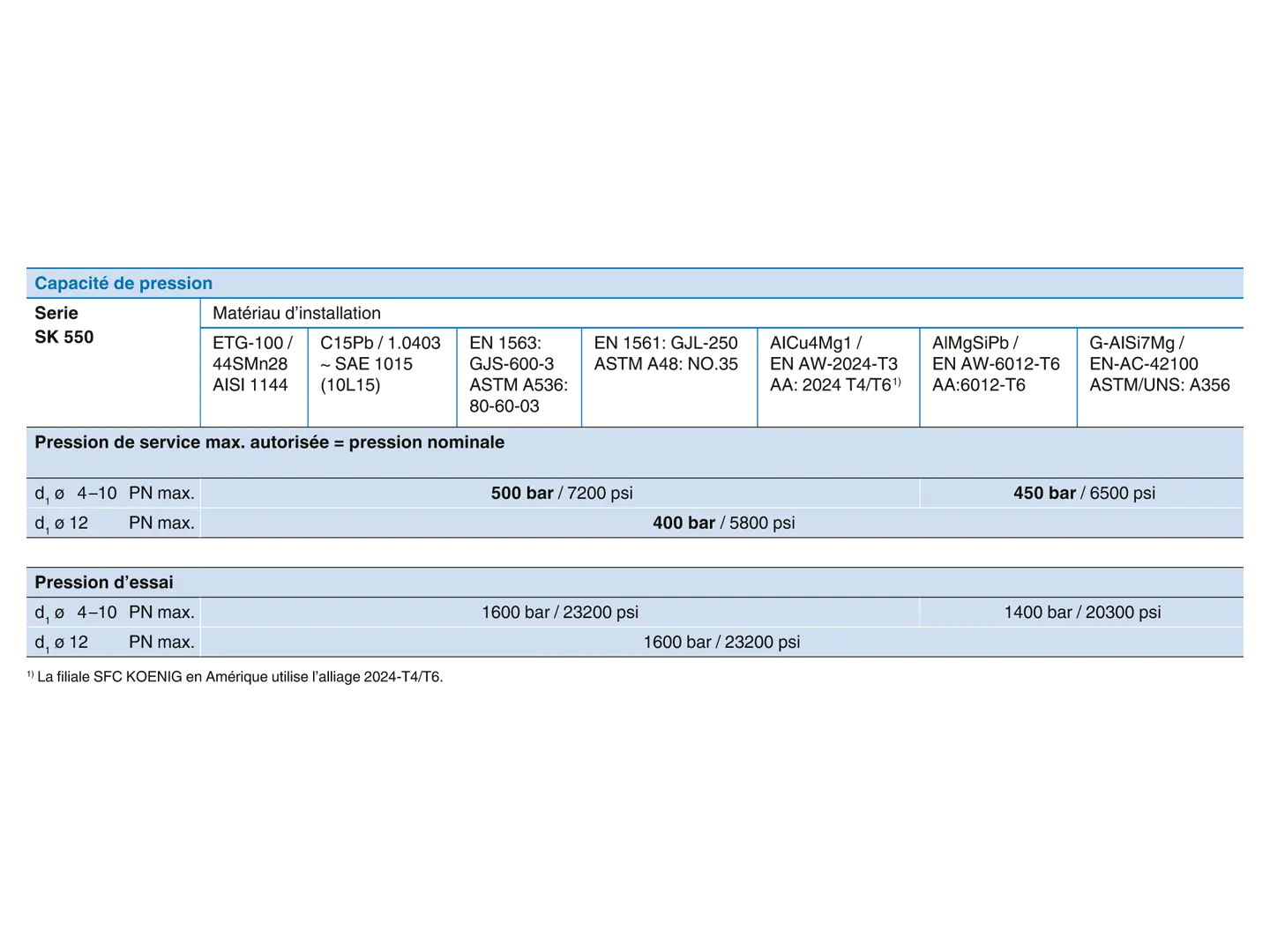Screen dimensions: 1270x952
Task: Click 'PN max.' in the bottom table row
Action: (161, 643)
